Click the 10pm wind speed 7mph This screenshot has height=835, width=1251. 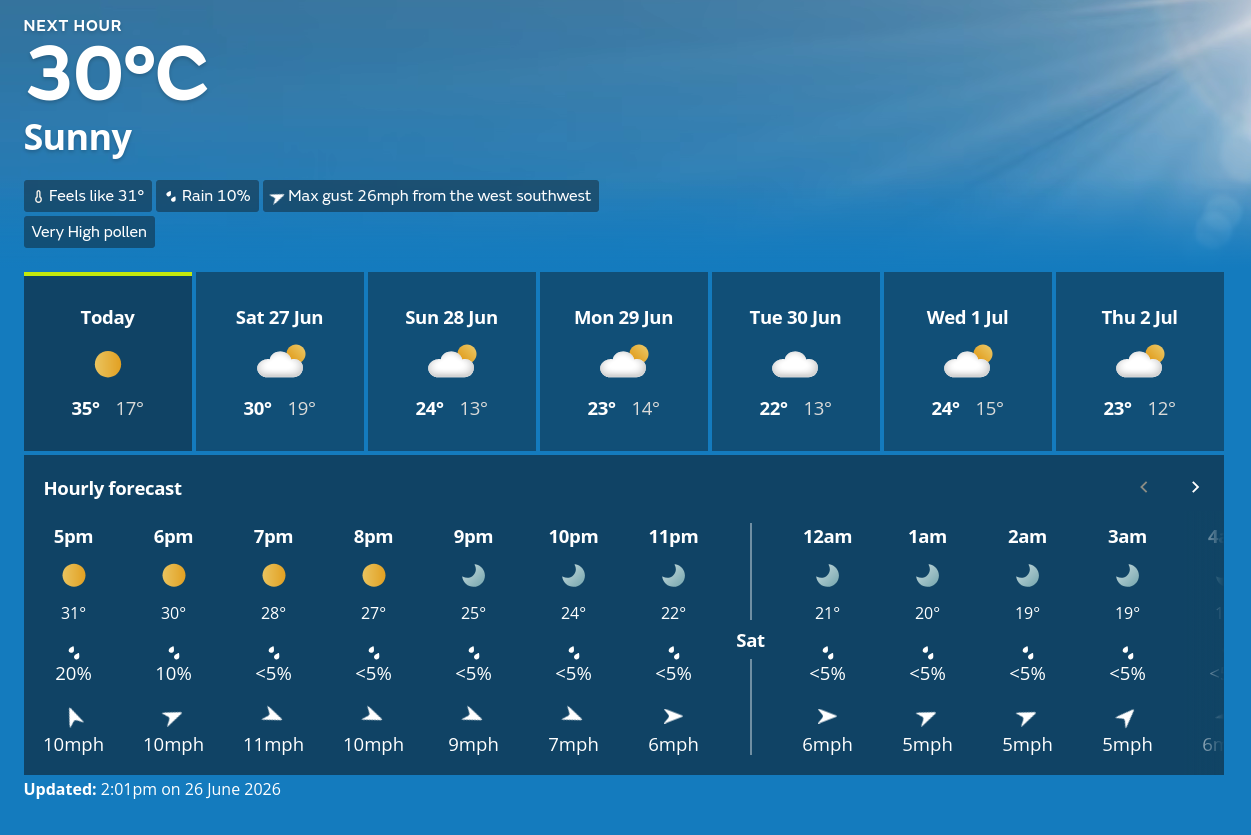[573, 745]
